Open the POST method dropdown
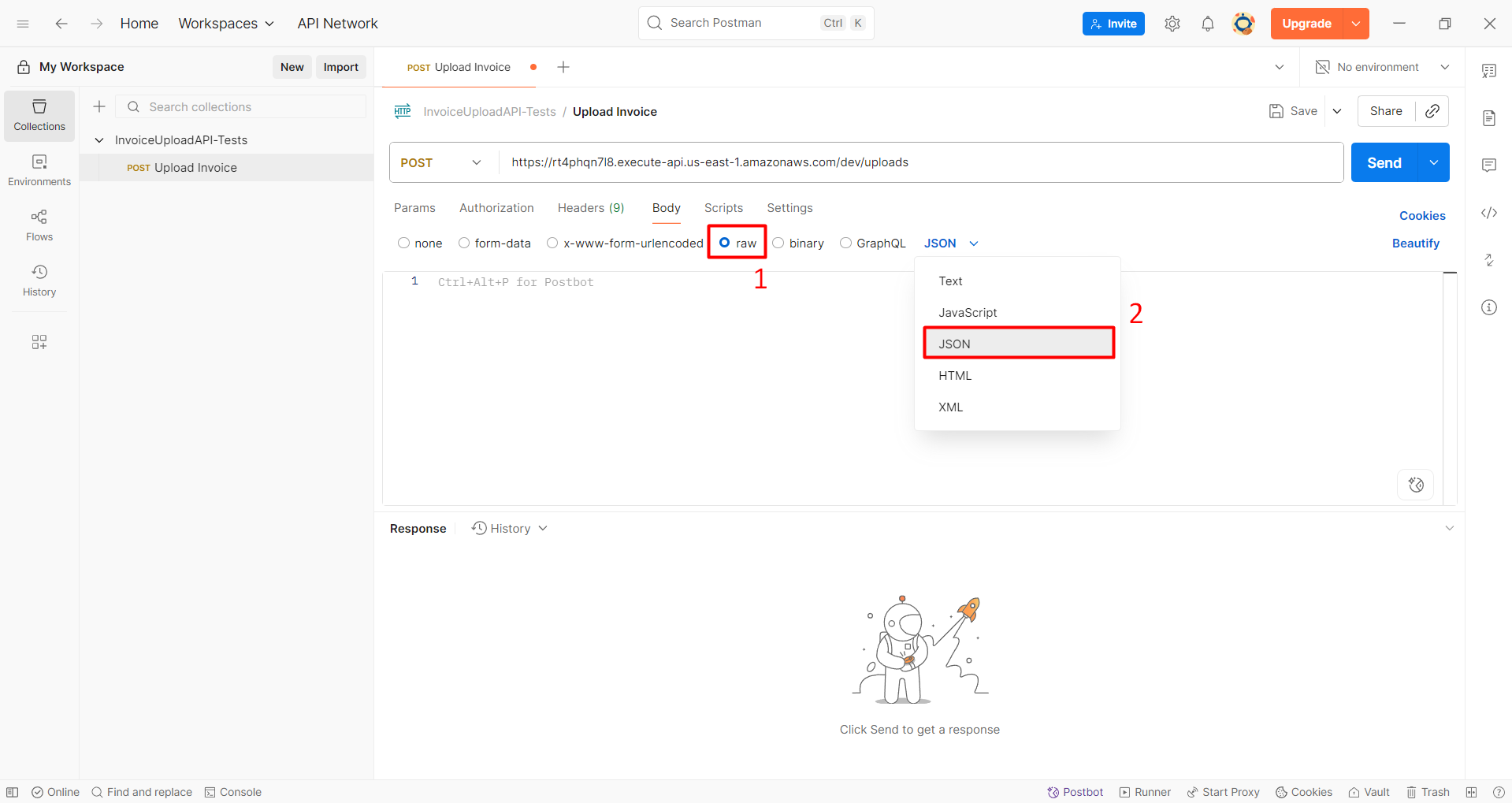Screen dimensions: 1512x803 (441, 162)
